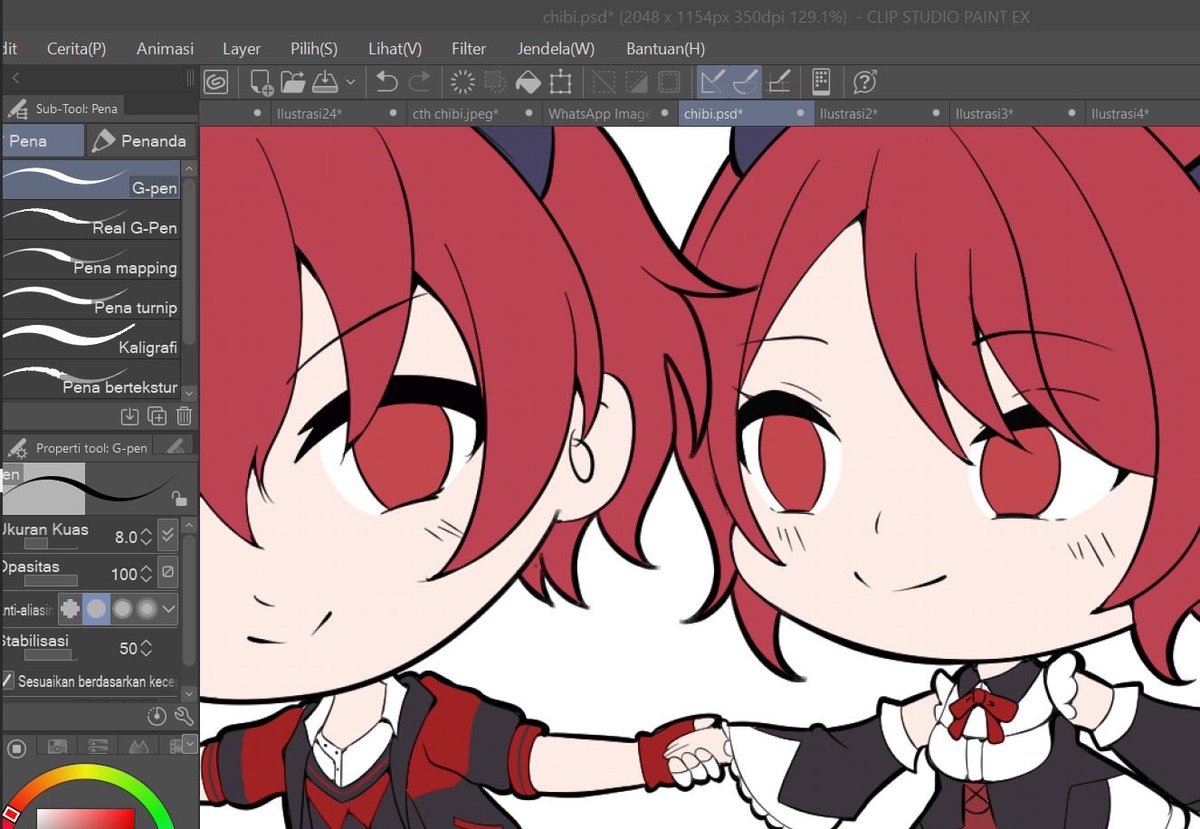Toggle the 'Sesuaikan berdasarkan kece...' checkbox
Screen dimensions: 1200x829
click(x=7, y=680)
